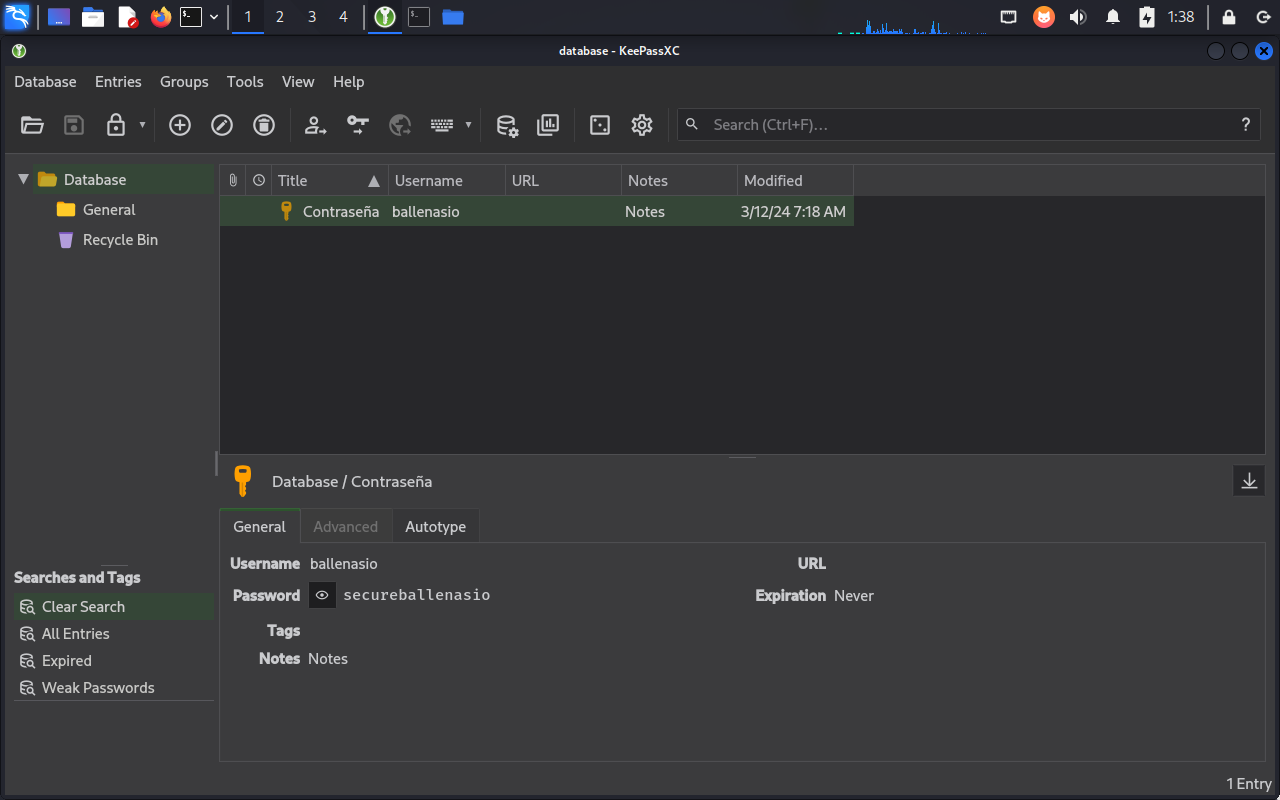Open application settings gear icon
Screen dimensions: 1280x800
click(642, 125)
